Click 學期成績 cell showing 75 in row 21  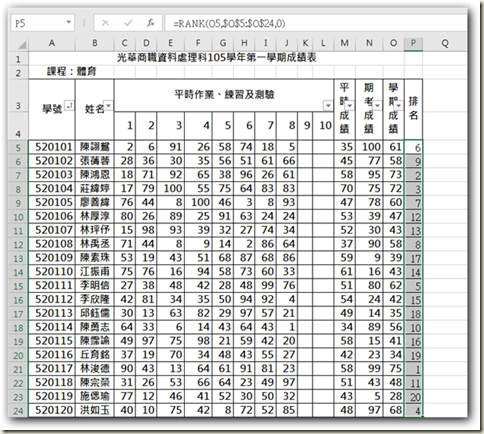(x=394, y=369)
